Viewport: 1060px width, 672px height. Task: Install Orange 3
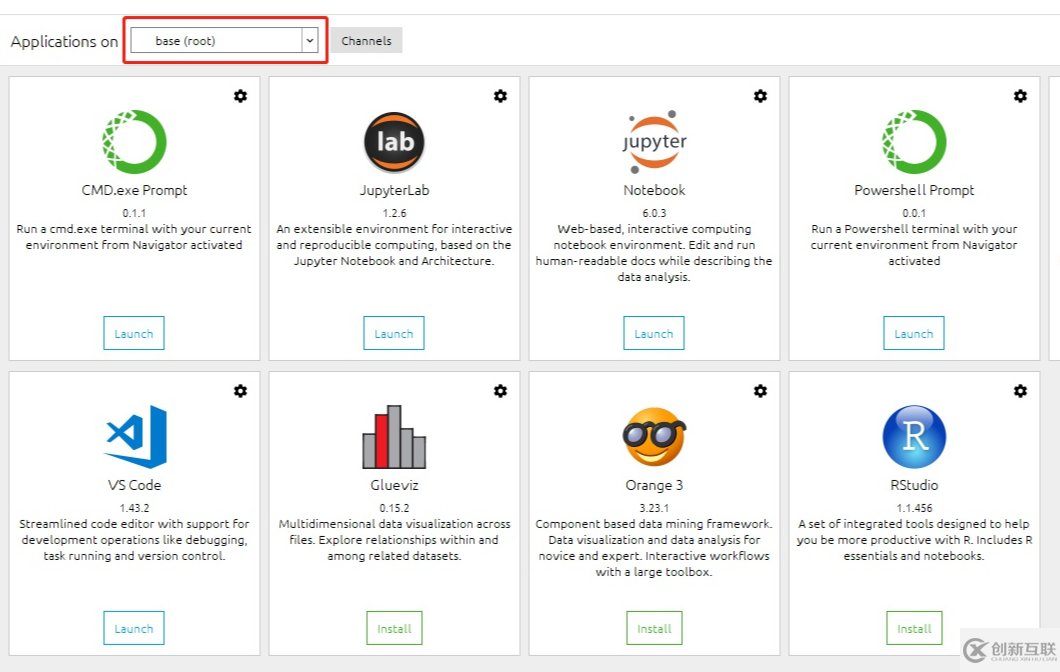(x=654, y=628)
